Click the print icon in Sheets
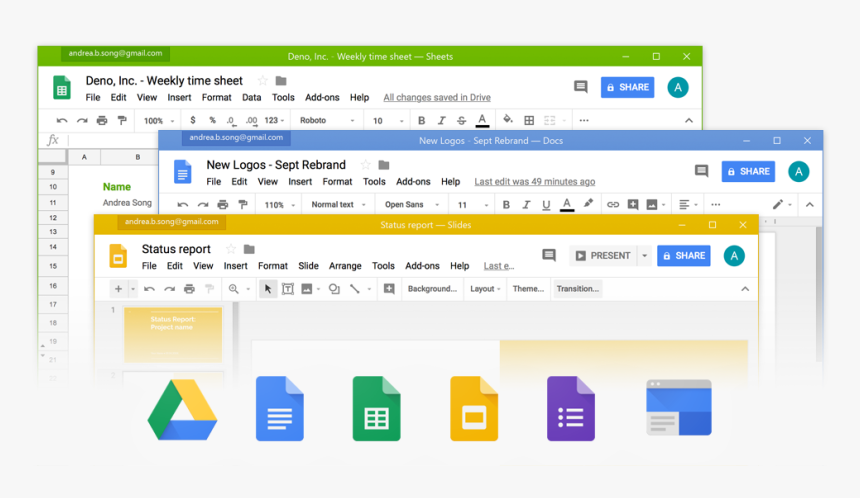This screenshot has width=860, height=498. (x=102, y=121)
